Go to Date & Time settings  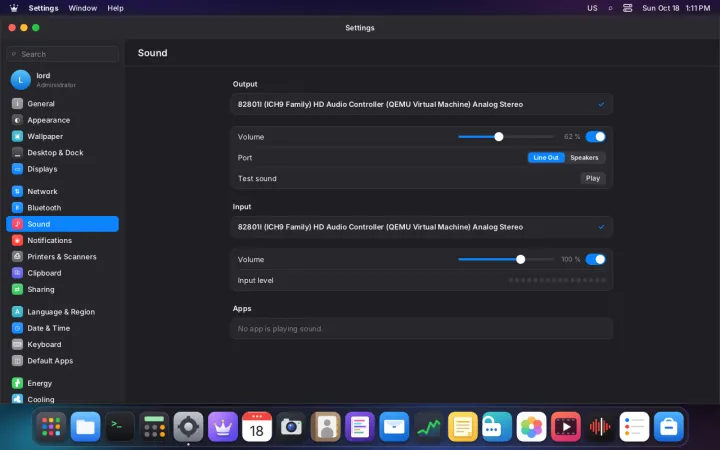point(62,328)
